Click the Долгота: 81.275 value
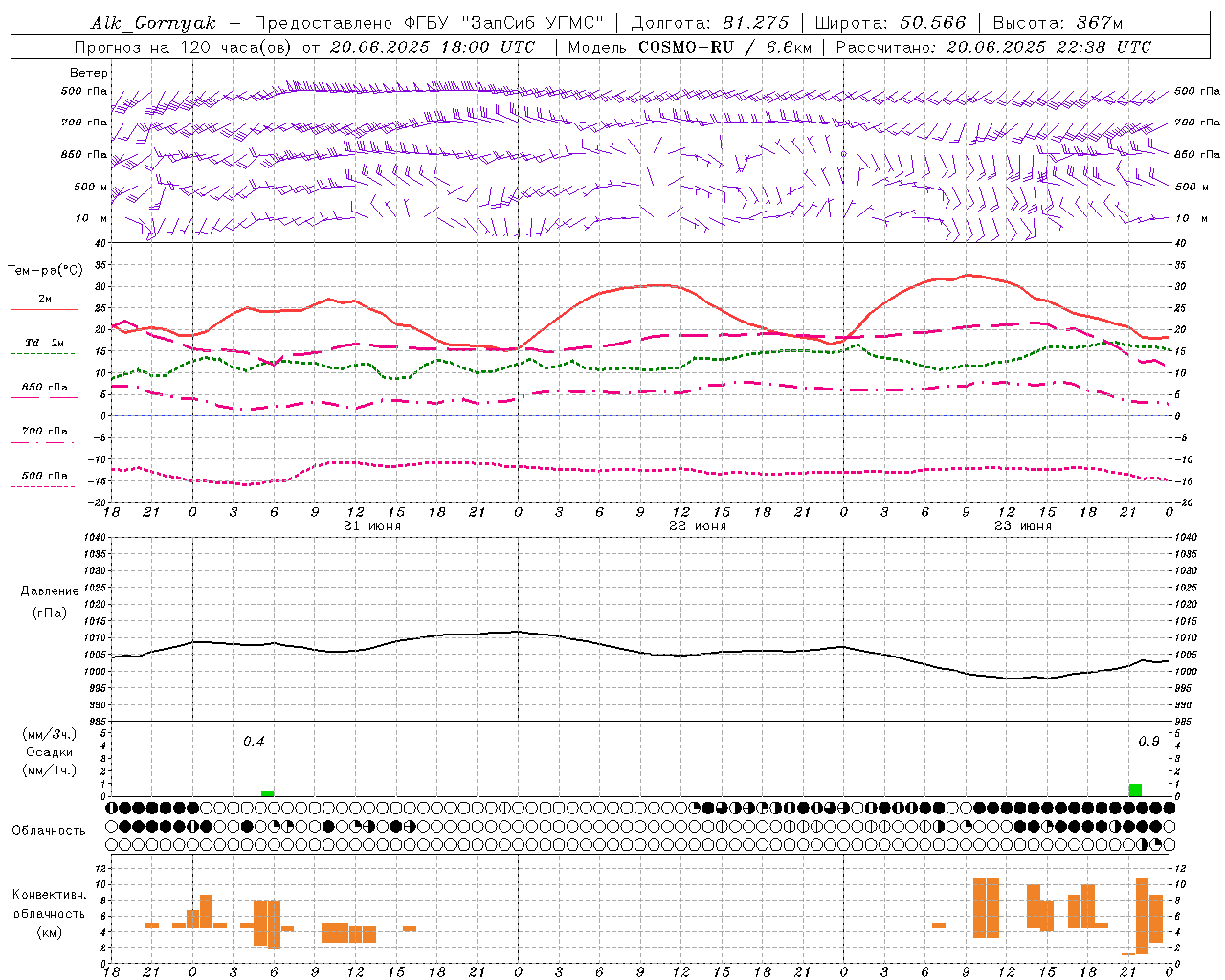The image size is (1225, 980). point(710,23)
